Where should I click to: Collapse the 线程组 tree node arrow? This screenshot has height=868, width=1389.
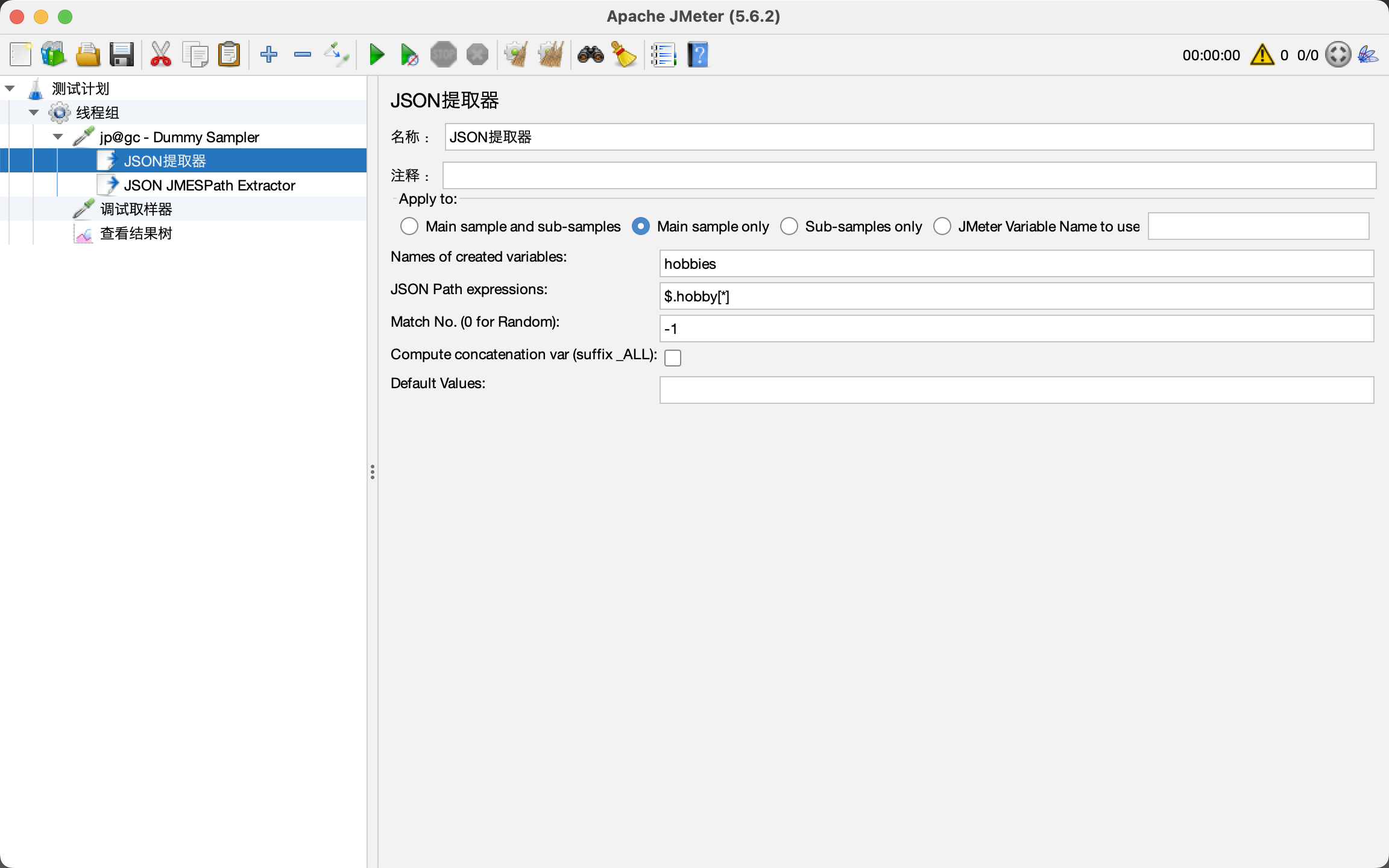click(x=34, y=113)
